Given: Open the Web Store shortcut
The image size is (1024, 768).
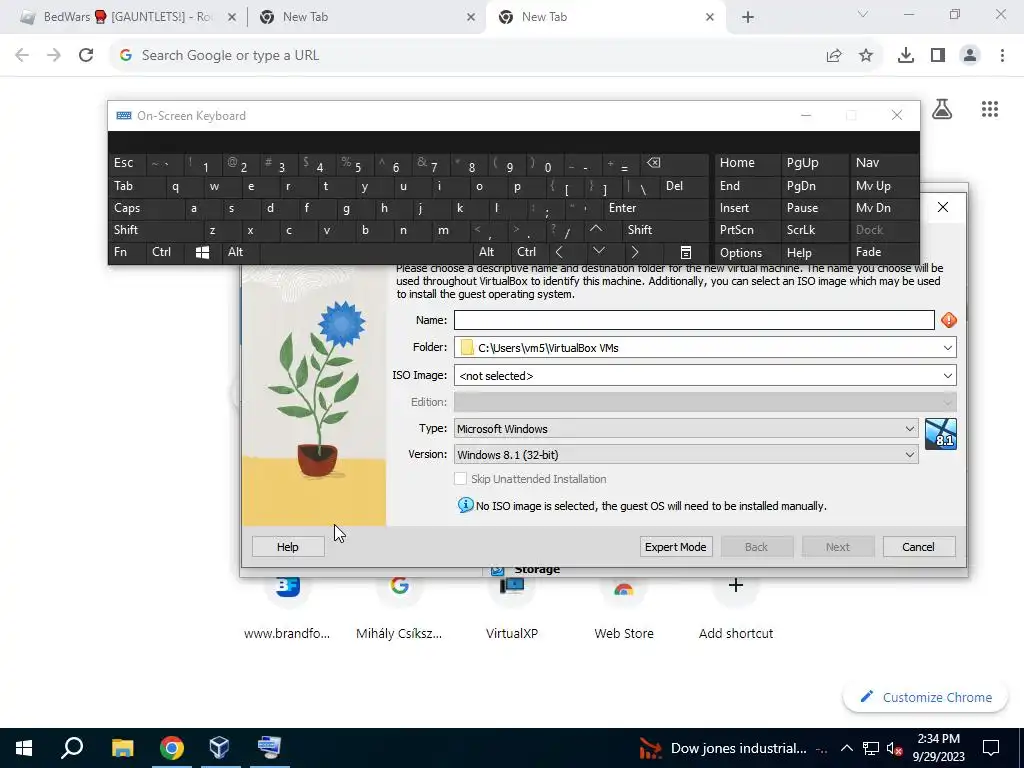Looking at the screenshot, I should 624,609.
